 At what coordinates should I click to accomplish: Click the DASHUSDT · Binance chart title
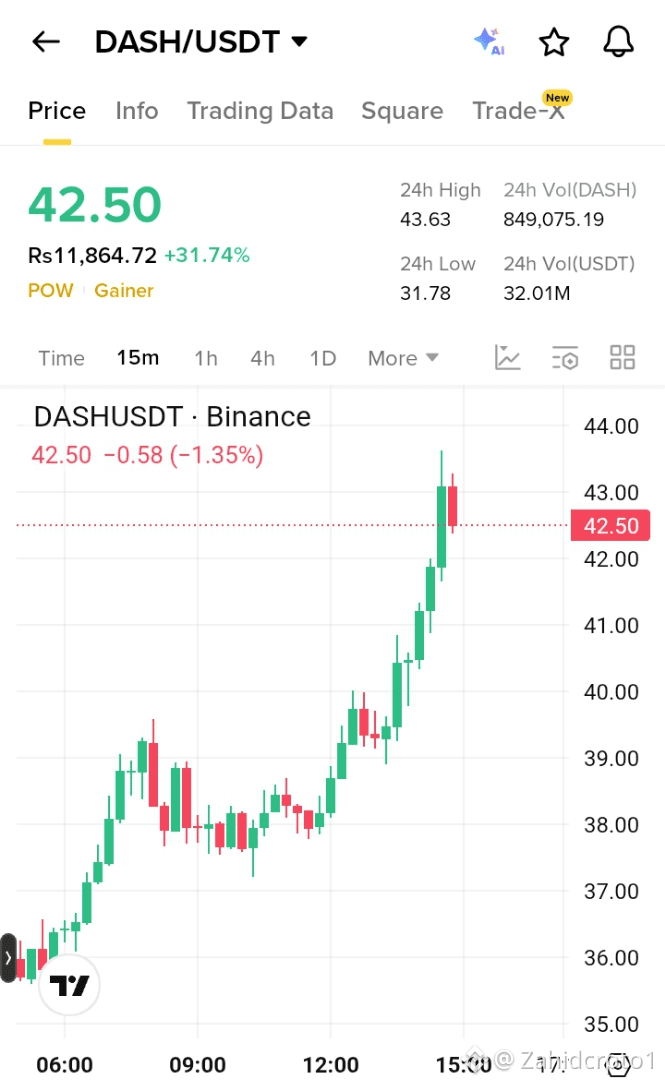click(x=172, y=417)
